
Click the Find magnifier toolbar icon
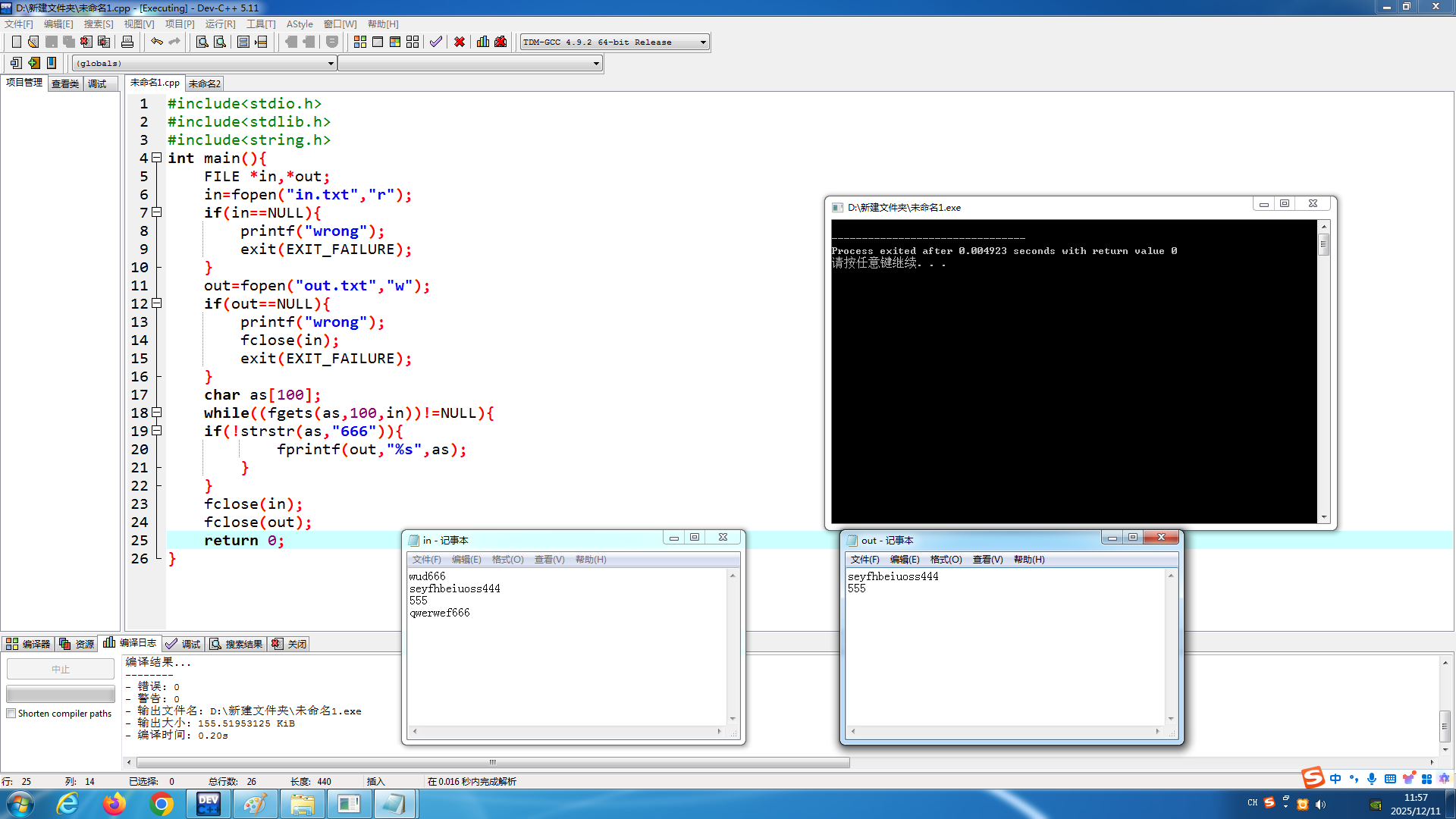pyautogui.click(x=202, y=42)
